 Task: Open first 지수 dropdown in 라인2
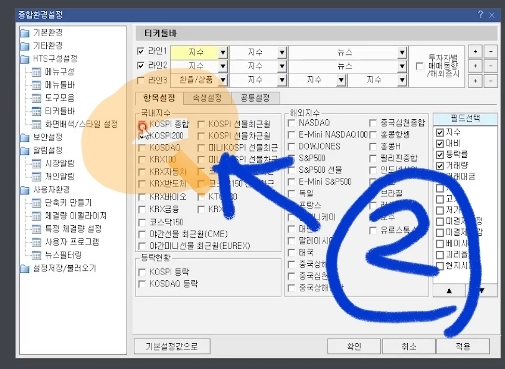click(223, 66)
